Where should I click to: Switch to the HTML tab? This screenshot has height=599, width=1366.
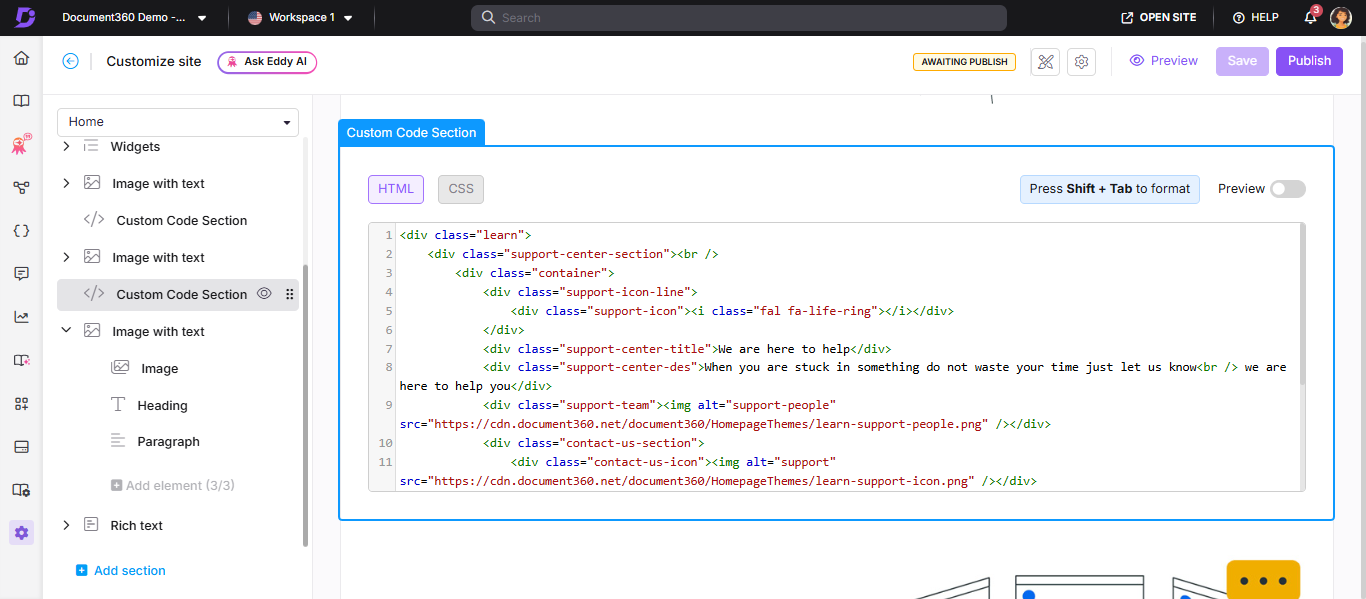[x=396, y=189]
